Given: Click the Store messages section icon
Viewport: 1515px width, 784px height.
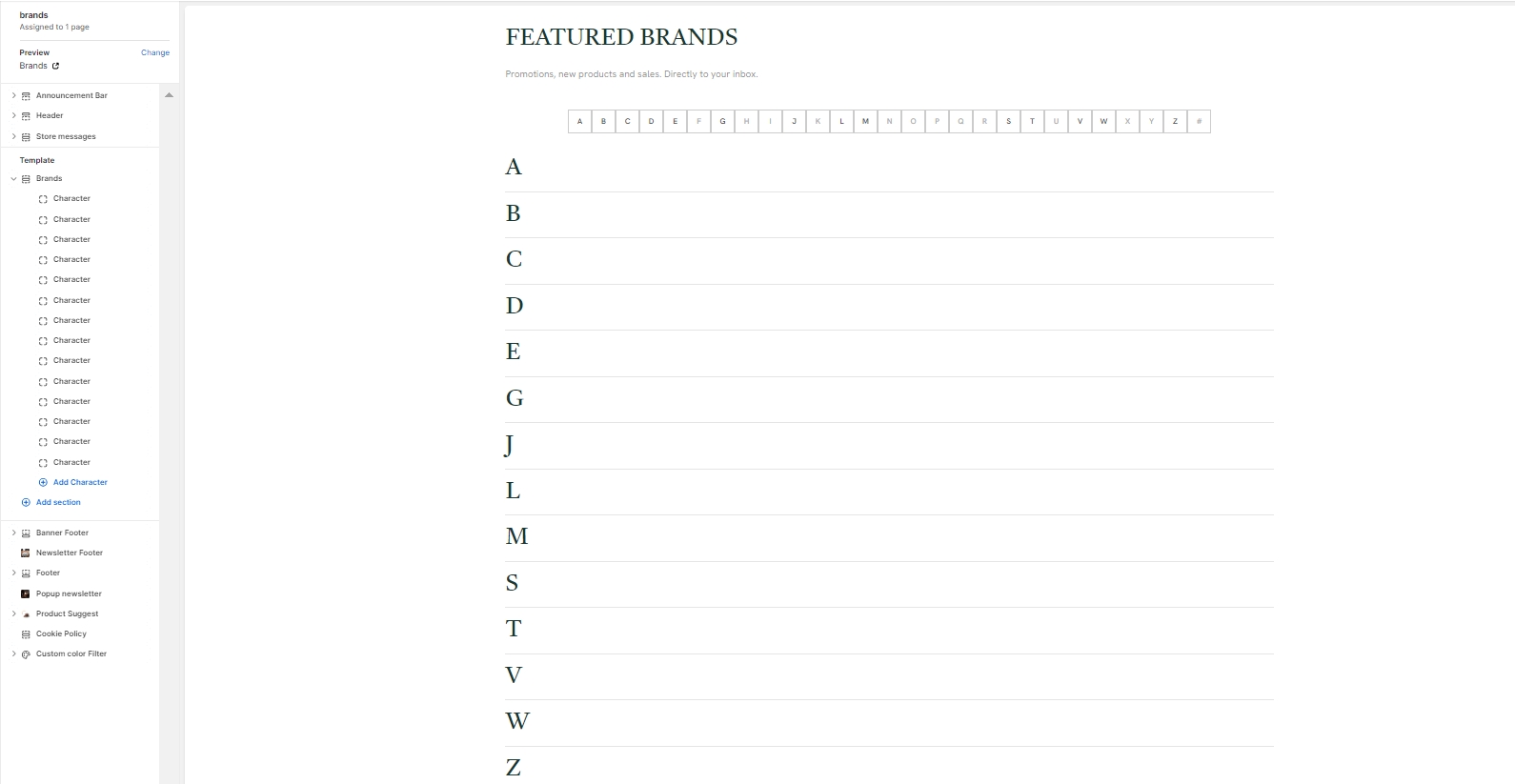Looking at the screenshot, I should pyautogui.click(x=26, y=136).
